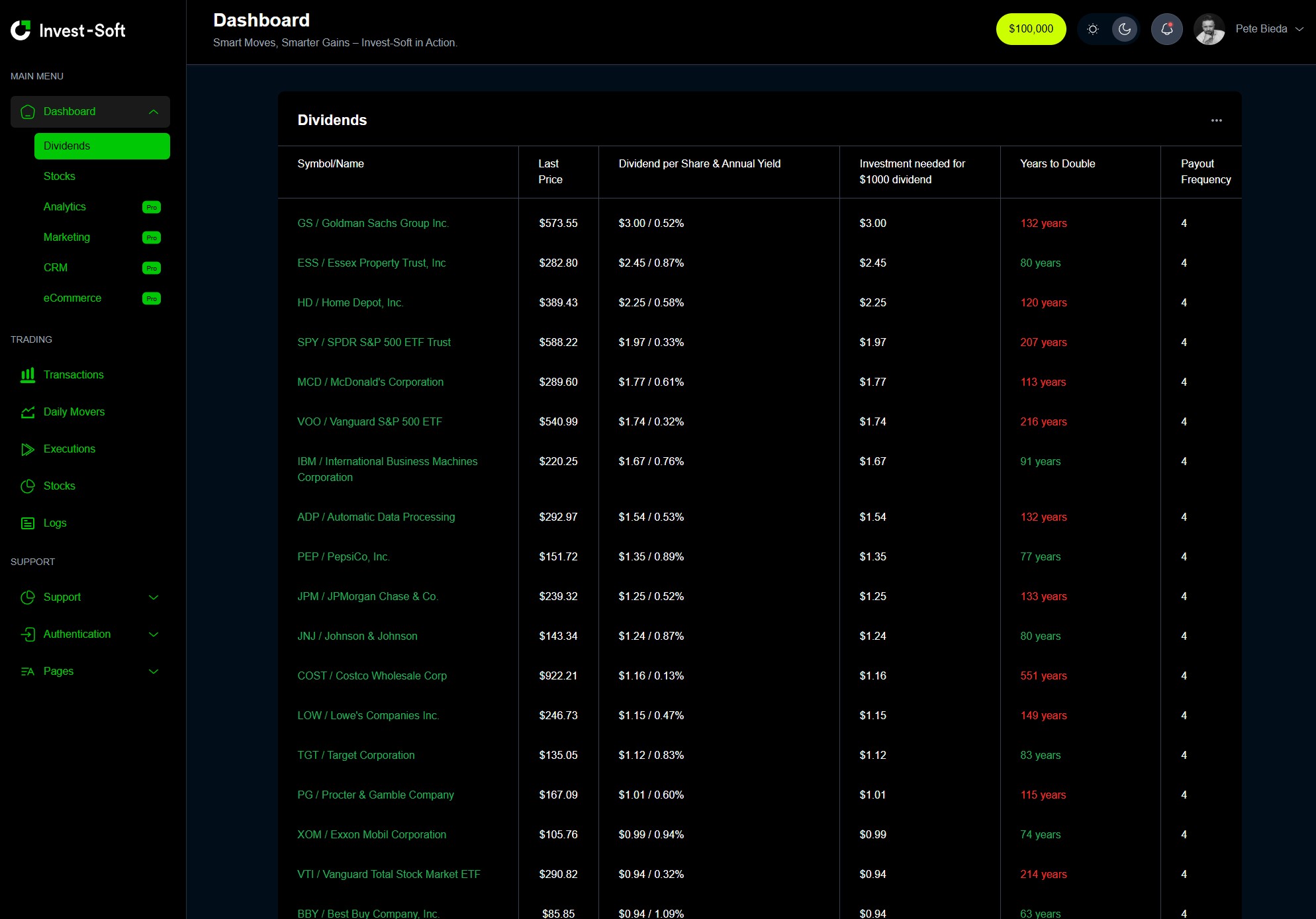This screenshot has width=1316, height=919.
Task: Click the Payout Frequency column header
Action: click(1205, 172)
